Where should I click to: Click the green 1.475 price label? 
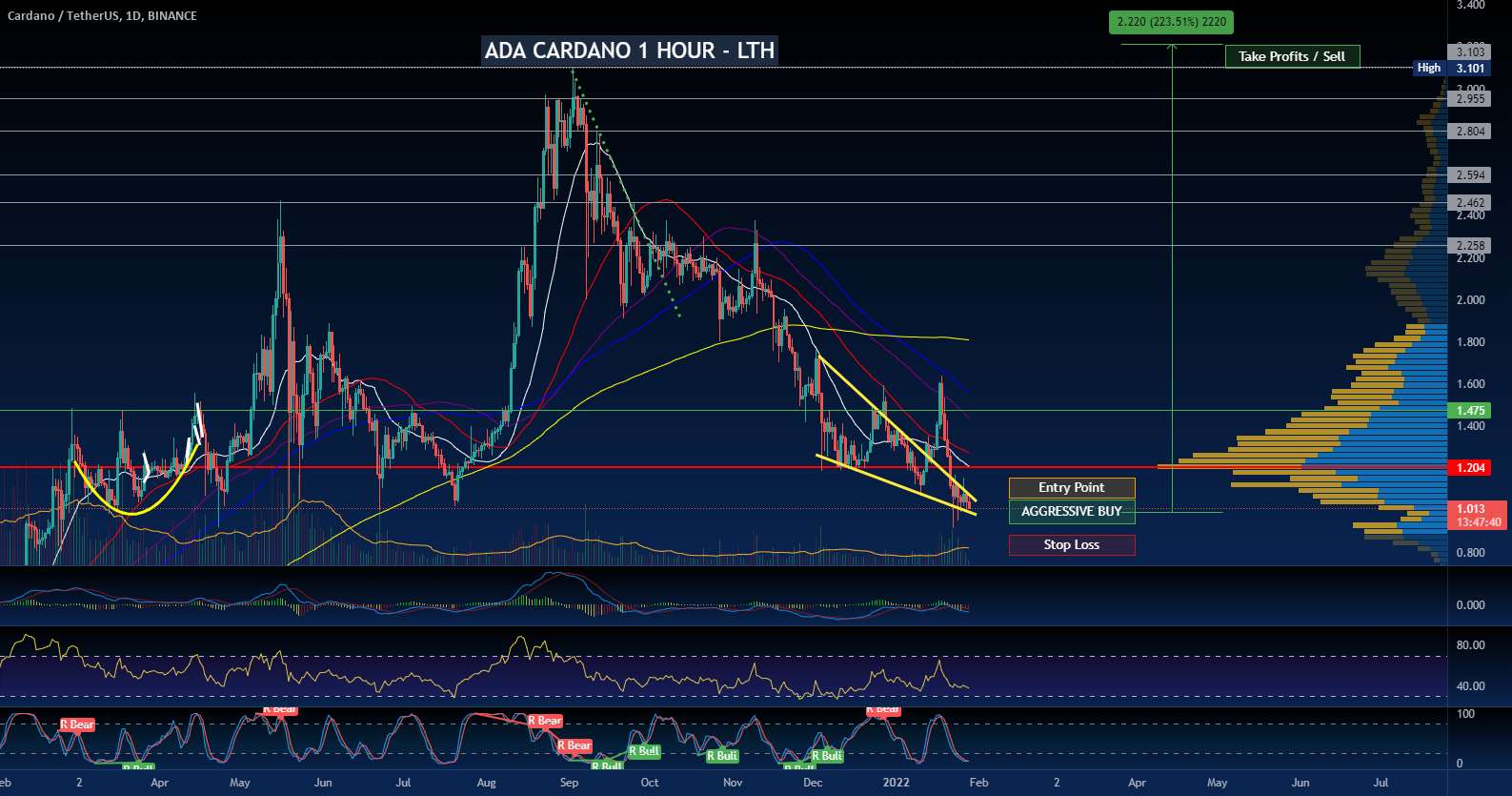(x=1470, y=411)
